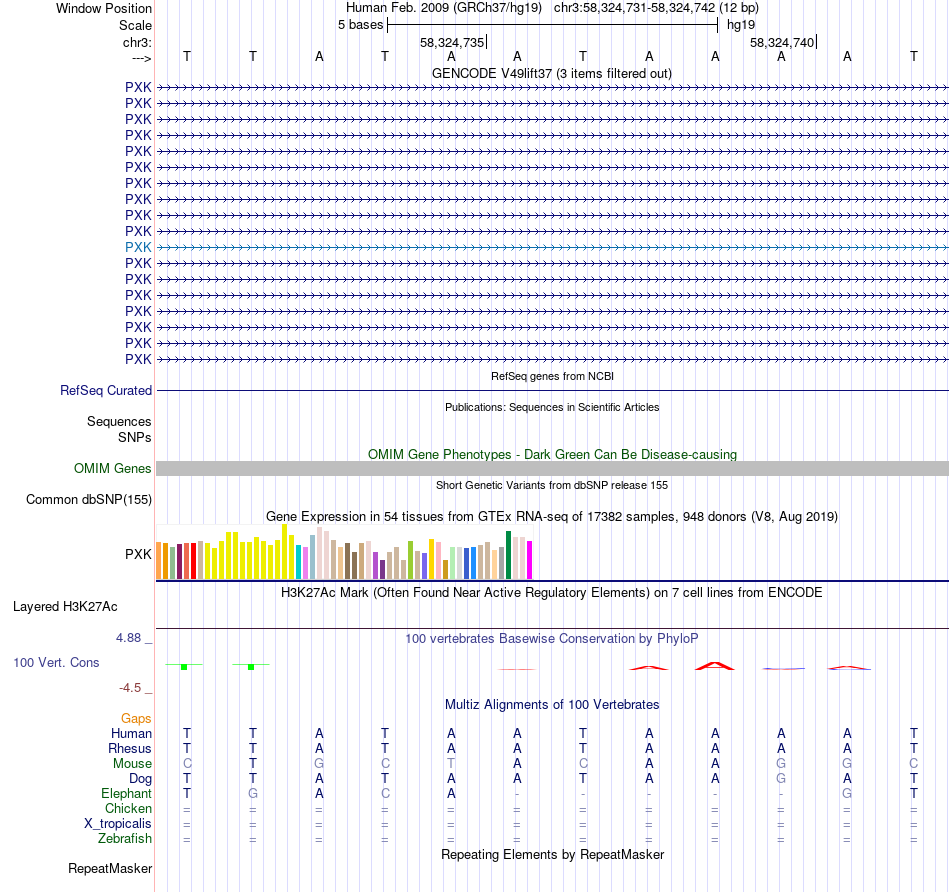The width and height of the screenshot is (950, 892).
Task: Click the tall dark-green GTEx expression bar
Action: click(x=508, y=555)
